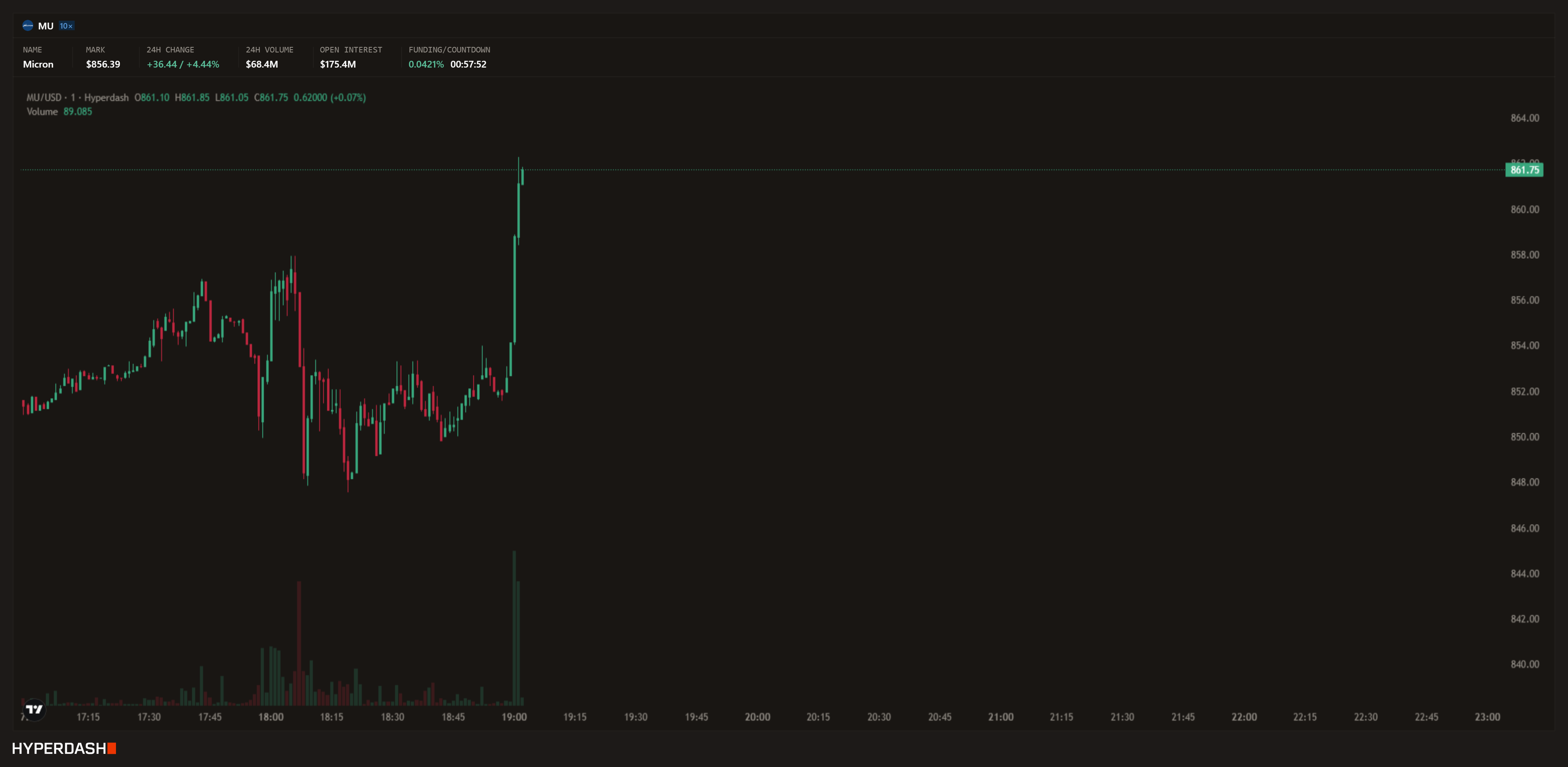Click the 848.00 price axis label
The image size is (1568, 767).
1525,482
